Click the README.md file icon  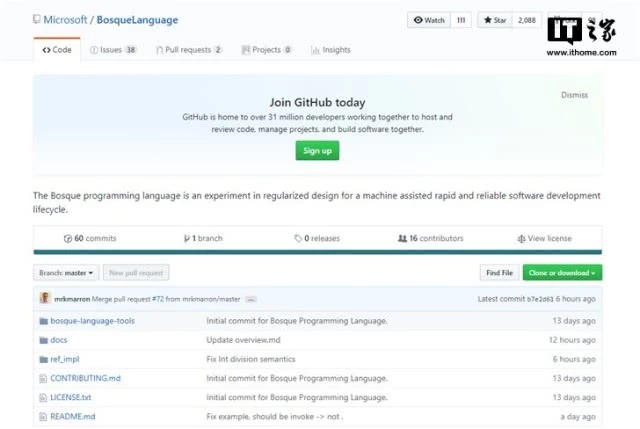43,416
